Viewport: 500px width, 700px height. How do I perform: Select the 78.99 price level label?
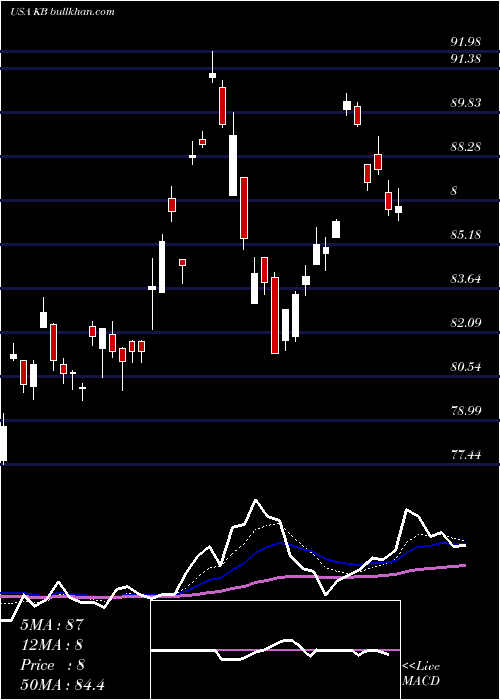466,410
